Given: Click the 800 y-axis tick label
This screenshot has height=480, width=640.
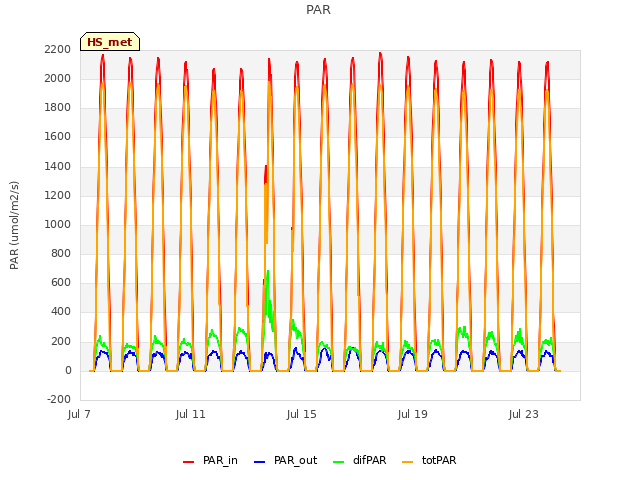Looking at the screenshot, I should coord(61,253).
